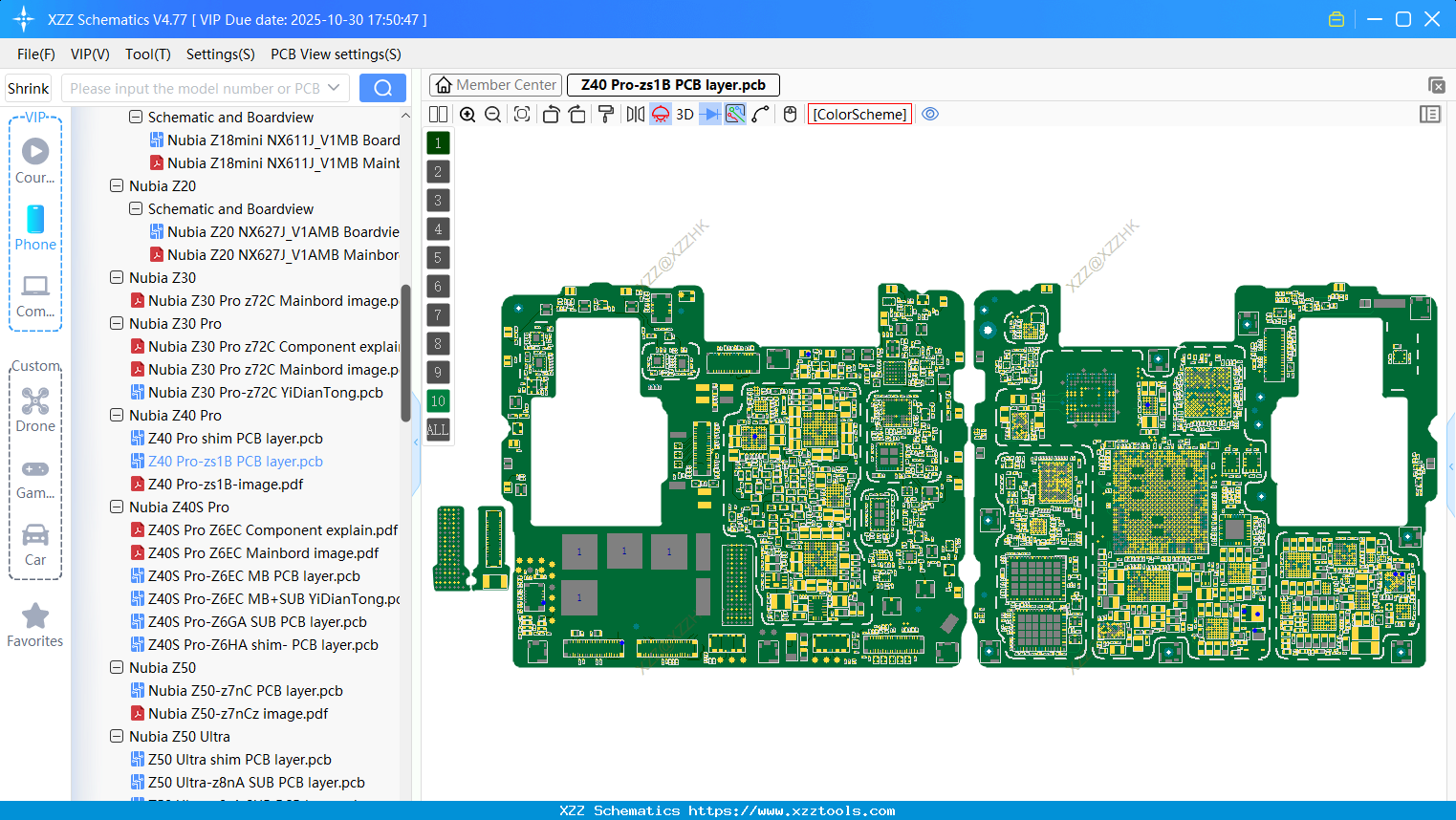The image size is (1456, 820).
Task: Enable layer 5 in the layer list
Action: [x=438, y=257]
